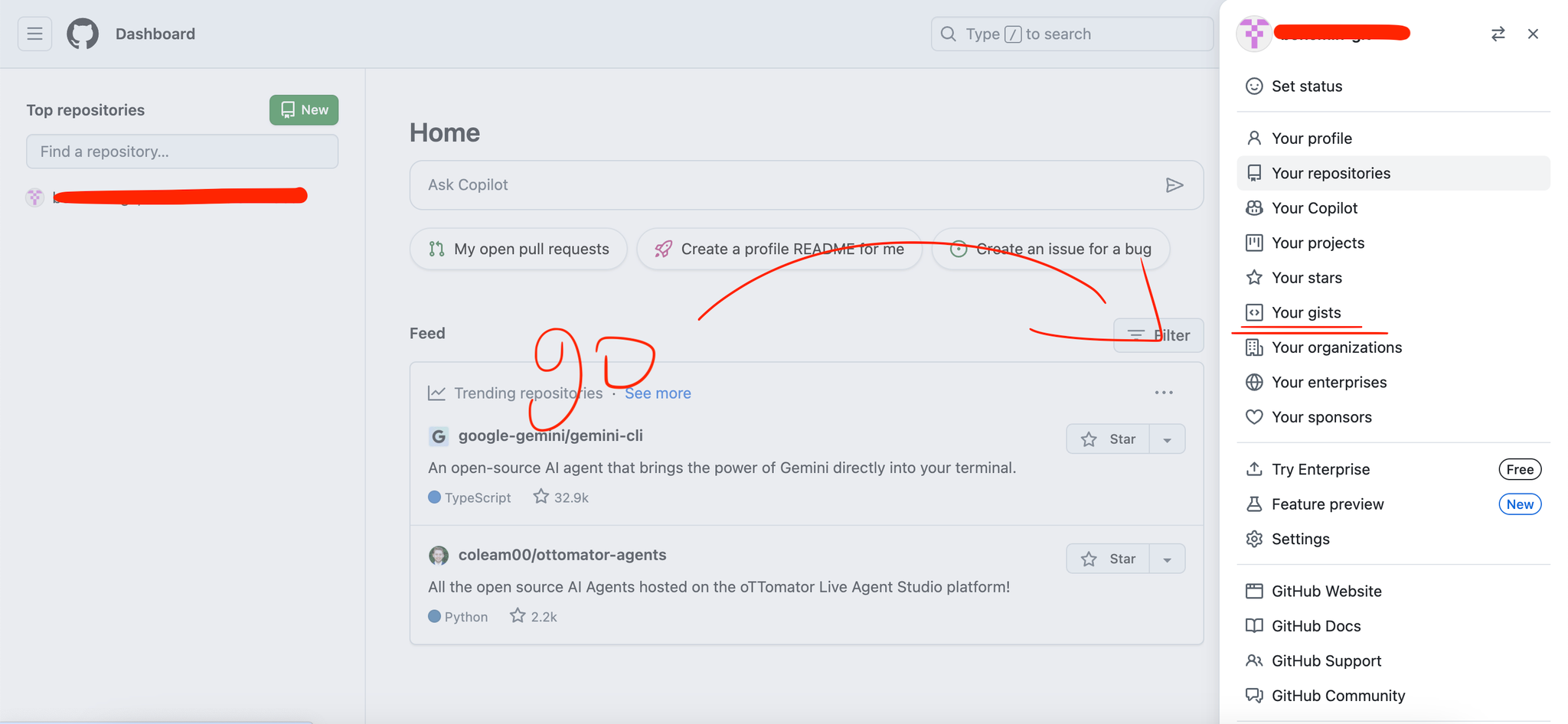This screenshot has height=724, width=1568.
Task: Open GitHub Website menu item
Action: [x=1393, y=591]
